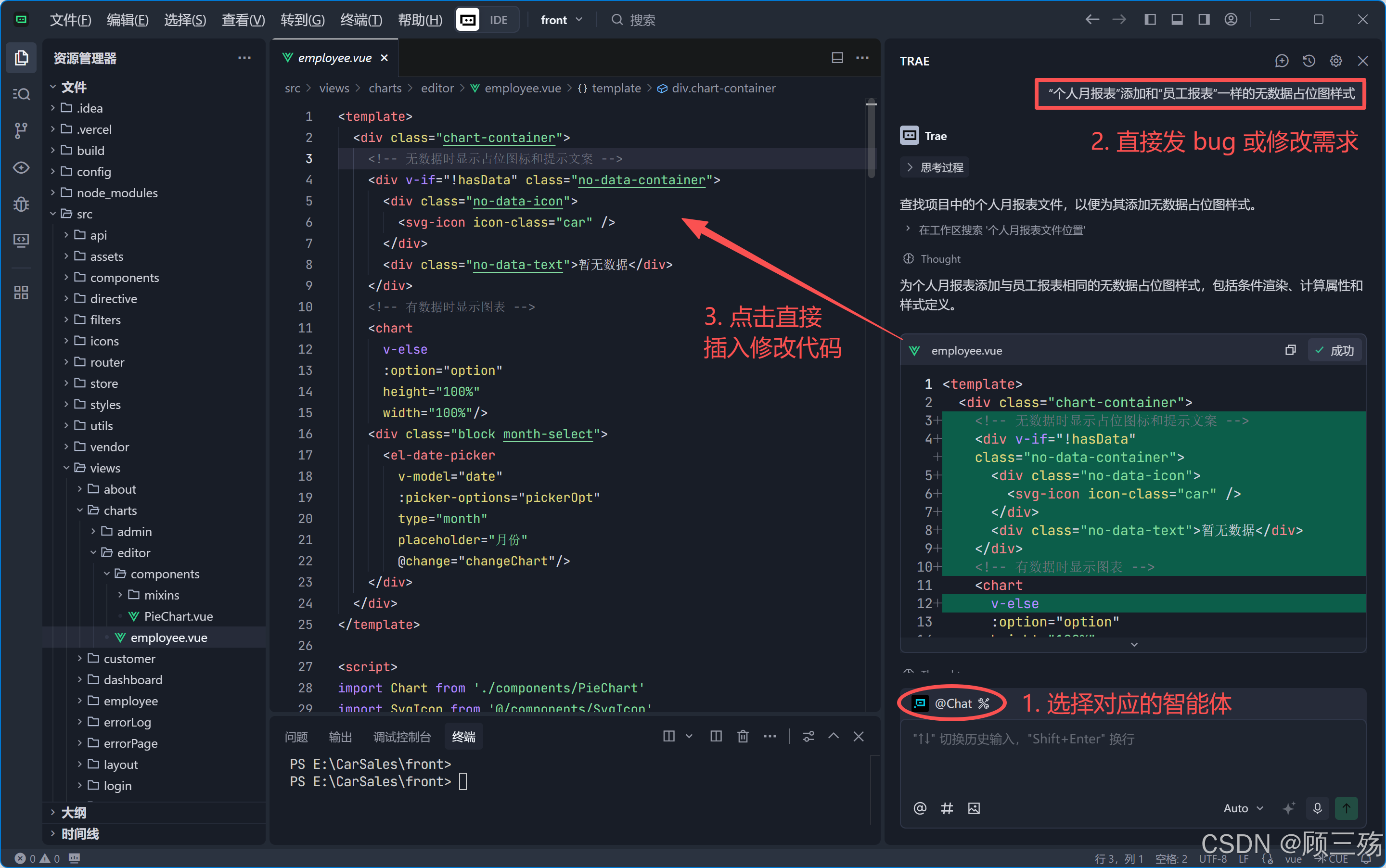Open the Auto model dropdown
The width and height of the screenshot is (1386, 868).
tap(1243, 808)
